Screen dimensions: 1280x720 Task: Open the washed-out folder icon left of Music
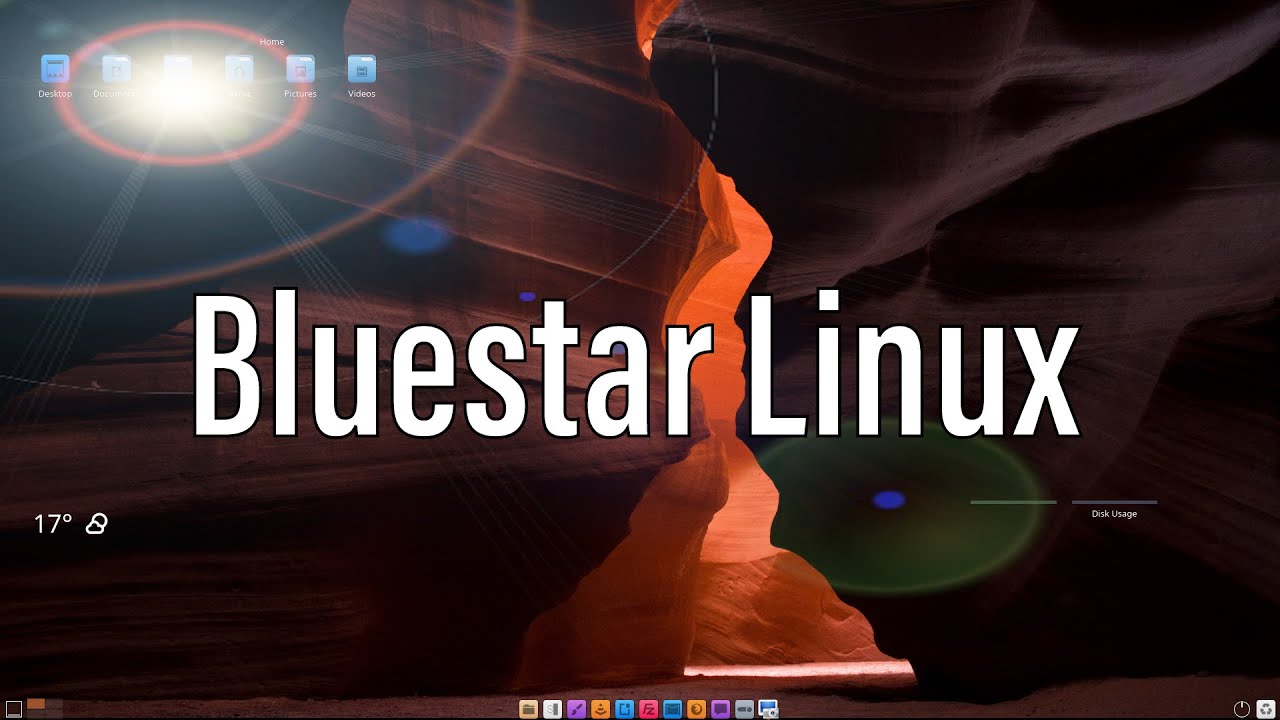(178, 69)
